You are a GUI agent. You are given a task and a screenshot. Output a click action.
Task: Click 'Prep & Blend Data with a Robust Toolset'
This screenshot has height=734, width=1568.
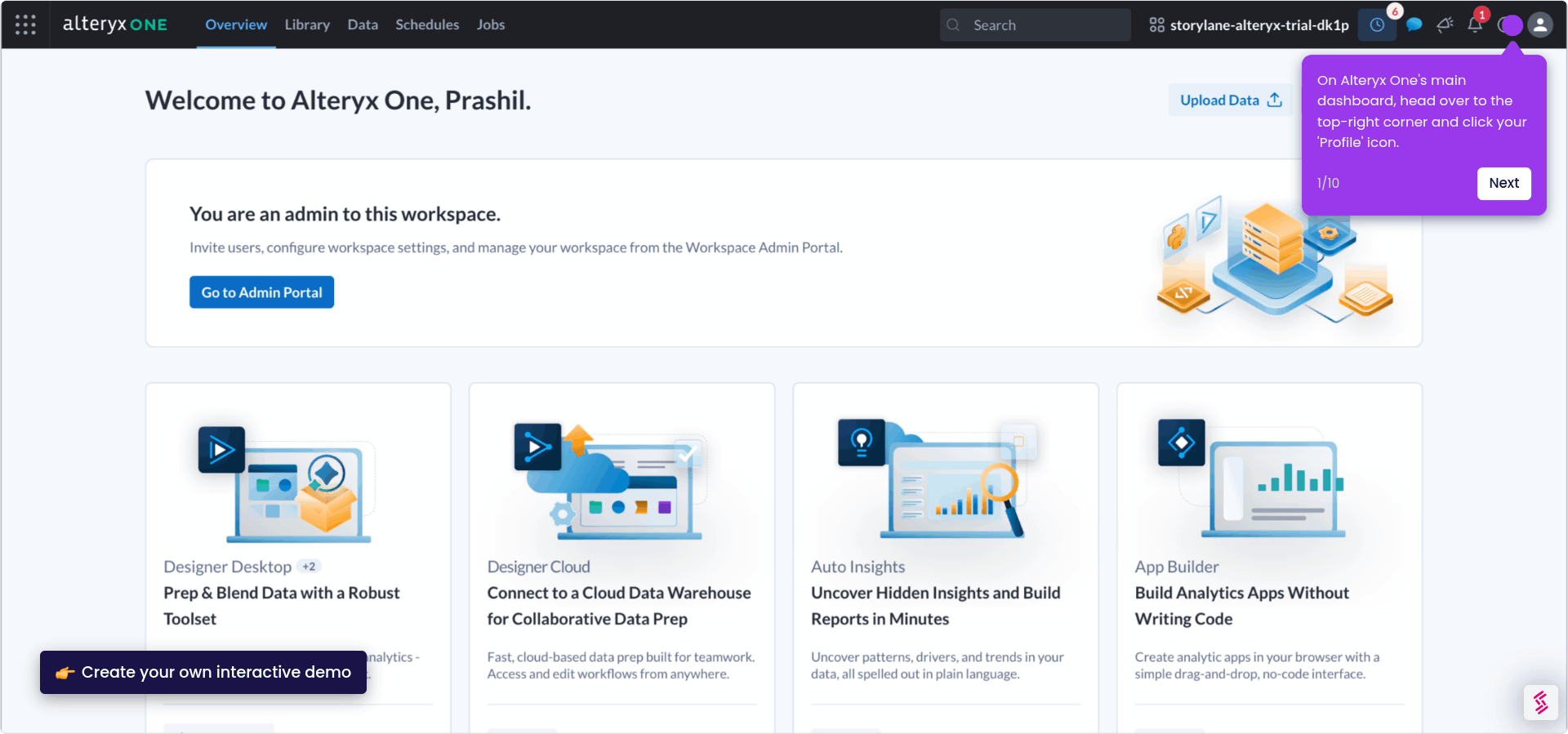click(282, 606)
